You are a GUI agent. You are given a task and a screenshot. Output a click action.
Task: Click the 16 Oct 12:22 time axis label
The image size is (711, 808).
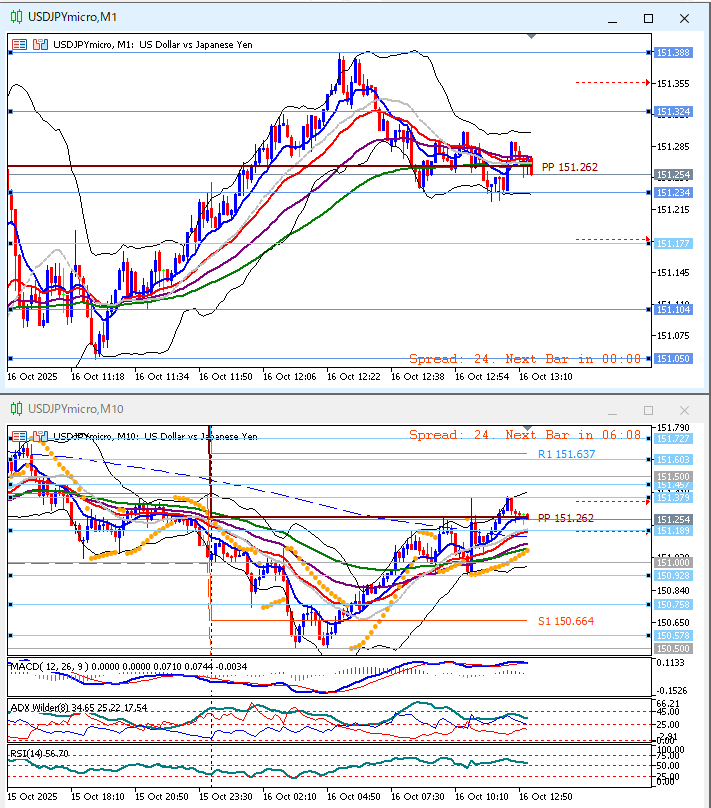coord(356,377)
